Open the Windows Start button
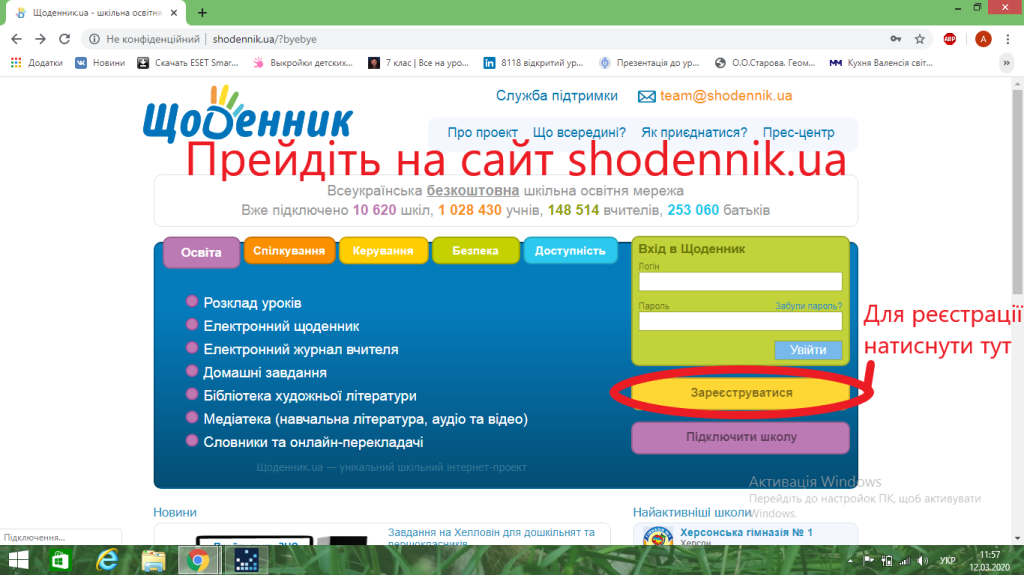 click(18, 560)
